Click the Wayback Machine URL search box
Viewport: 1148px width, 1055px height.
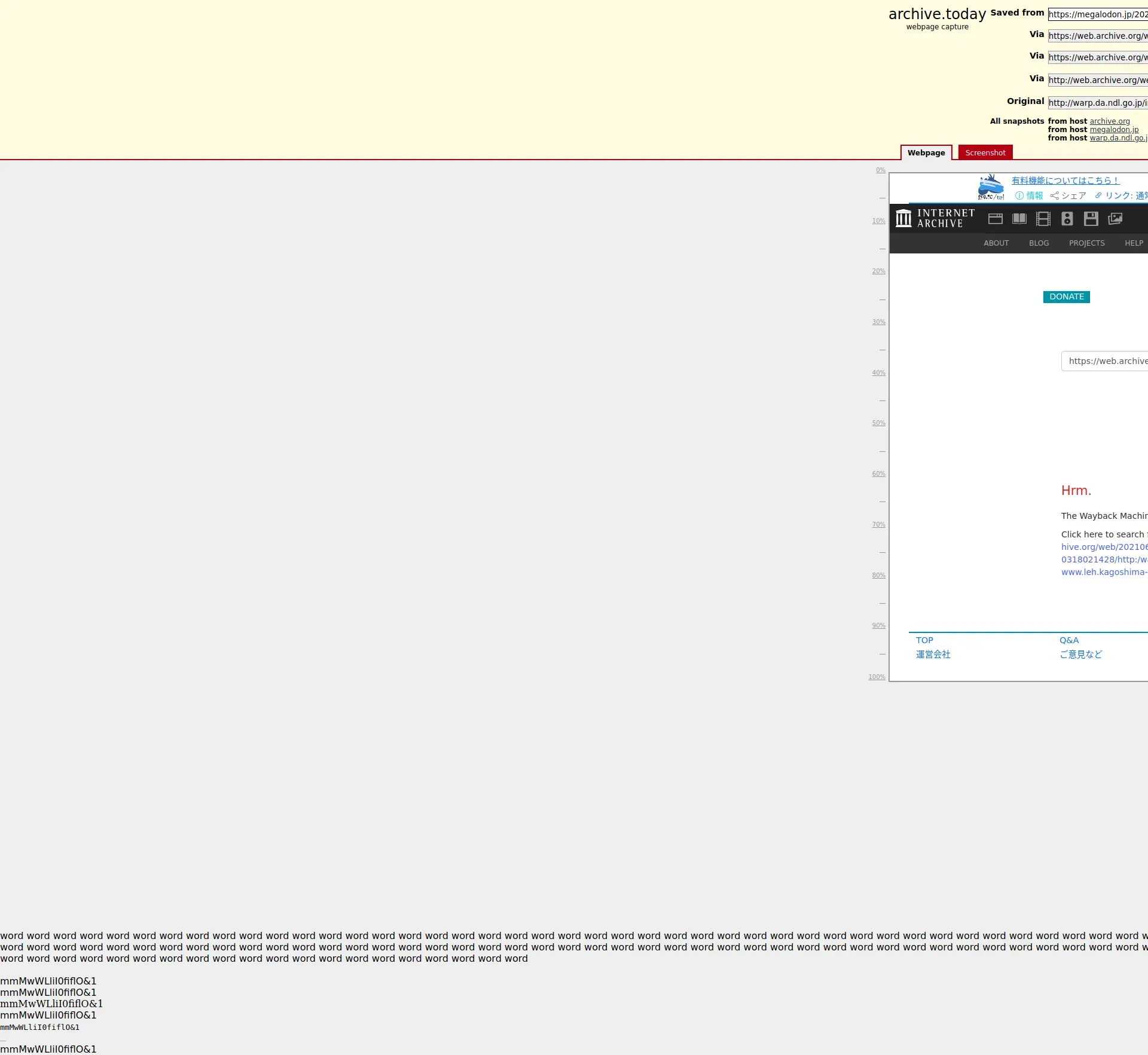point(1105,361)
